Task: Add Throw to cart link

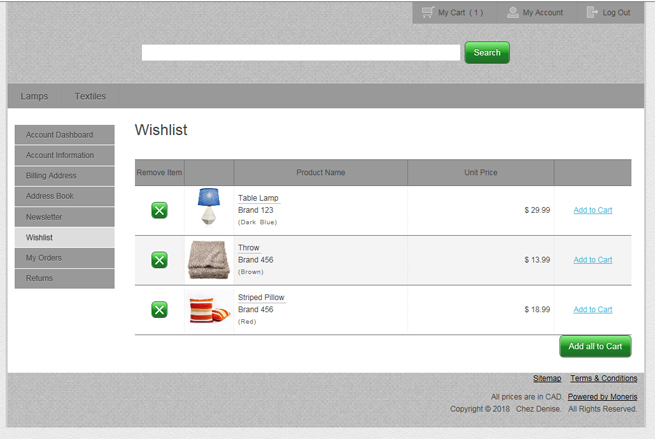Action: 593,260
